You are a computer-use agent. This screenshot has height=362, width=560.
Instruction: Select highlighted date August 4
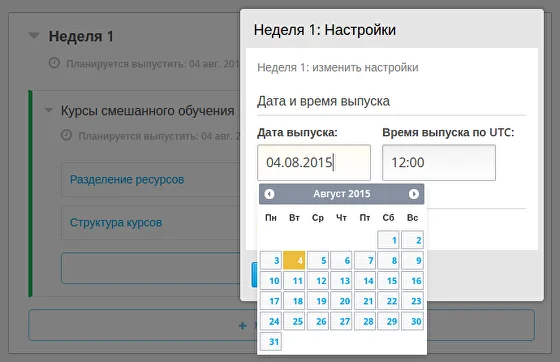click(294, 260)
